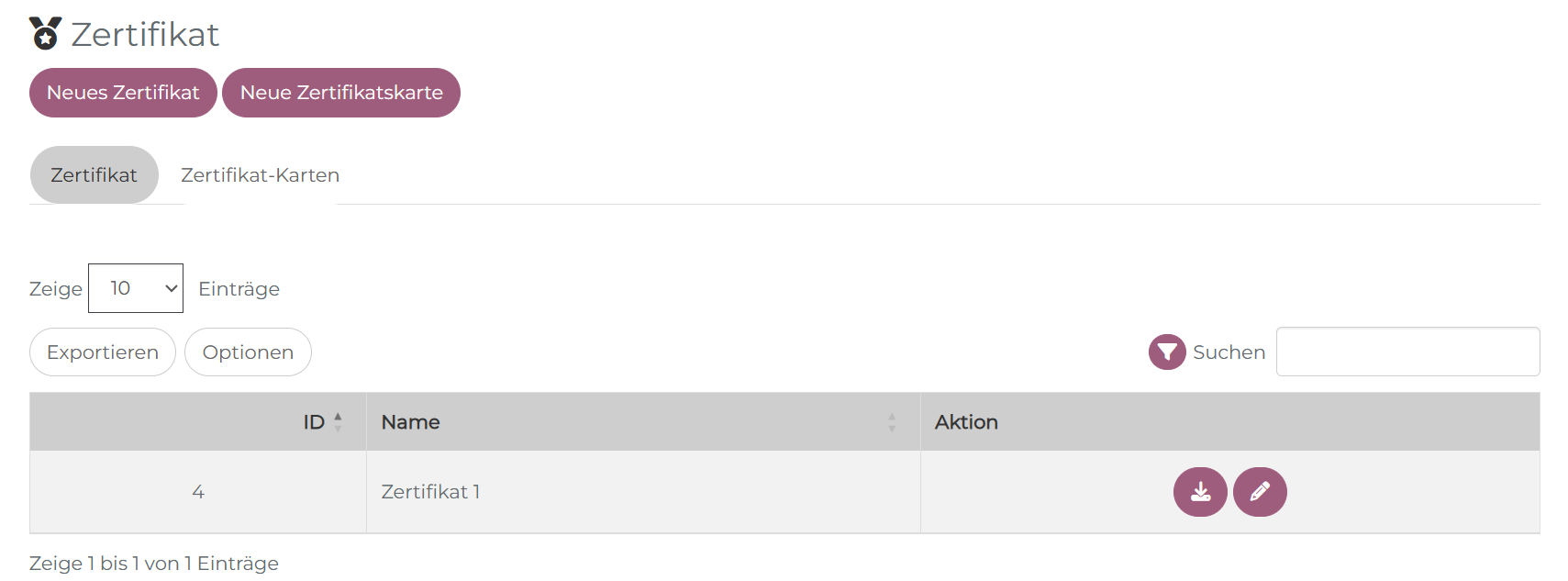Sort the table by the Name header

click(411, 422)
